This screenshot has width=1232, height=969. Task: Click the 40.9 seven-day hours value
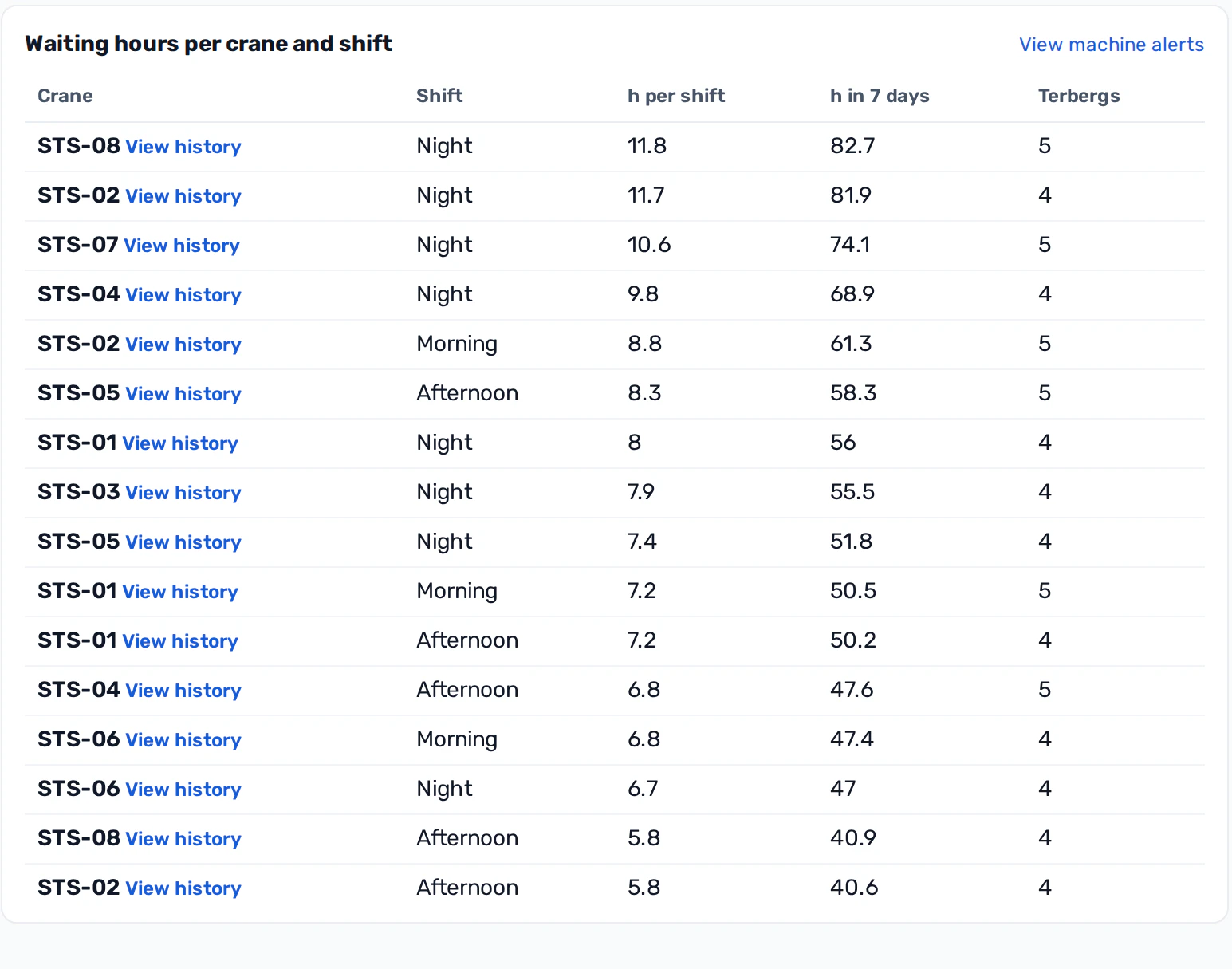853,838
